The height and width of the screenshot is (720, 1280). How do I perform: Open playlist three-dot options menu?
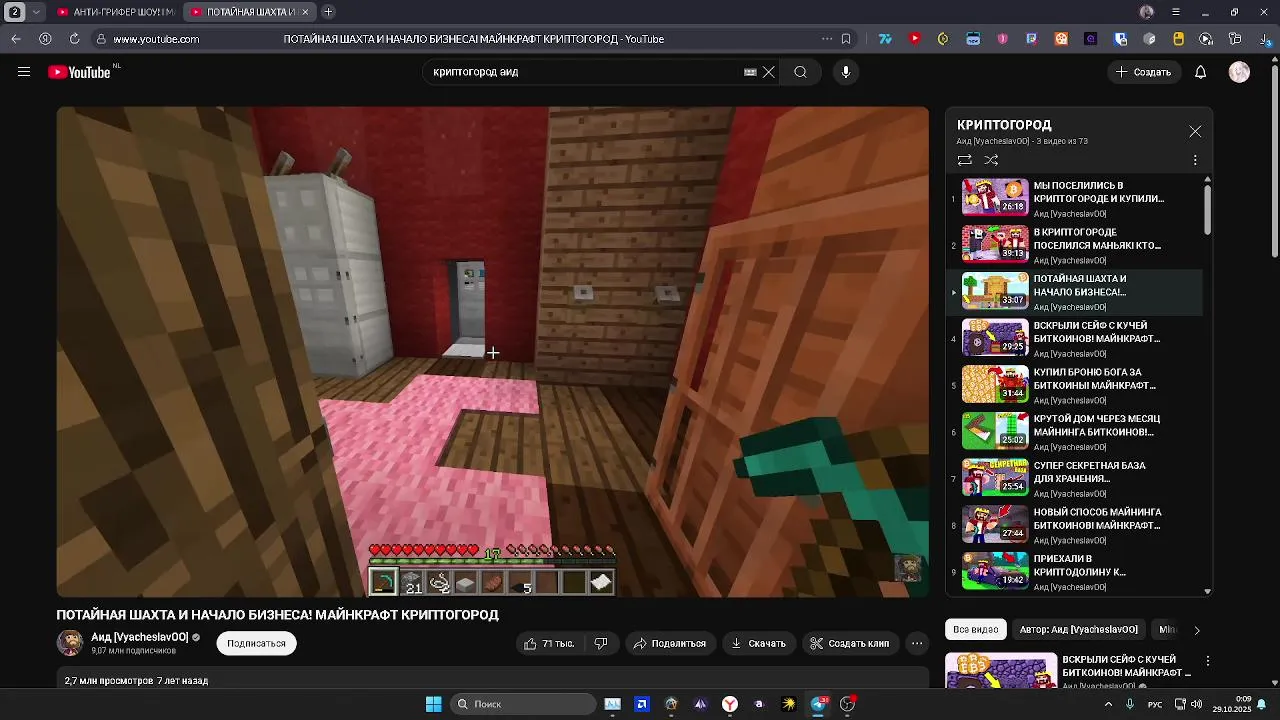tap(1195, 160)
